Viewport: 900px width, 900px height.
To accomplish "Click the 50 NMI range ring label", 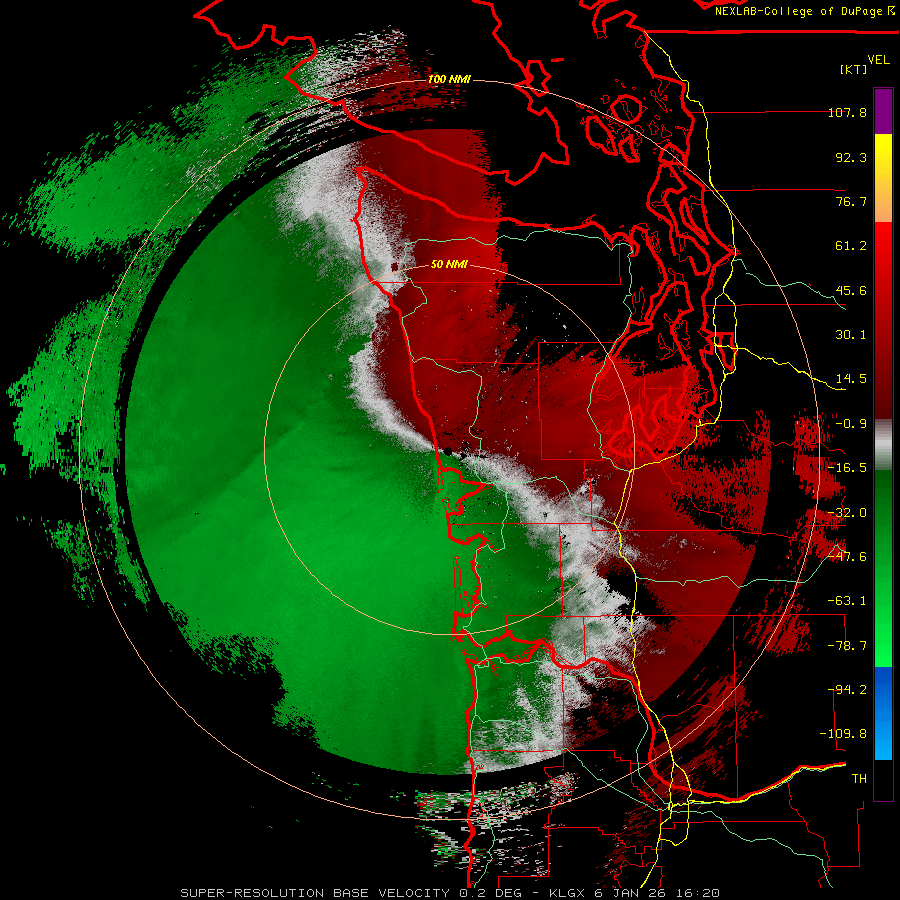I will 449,264.
